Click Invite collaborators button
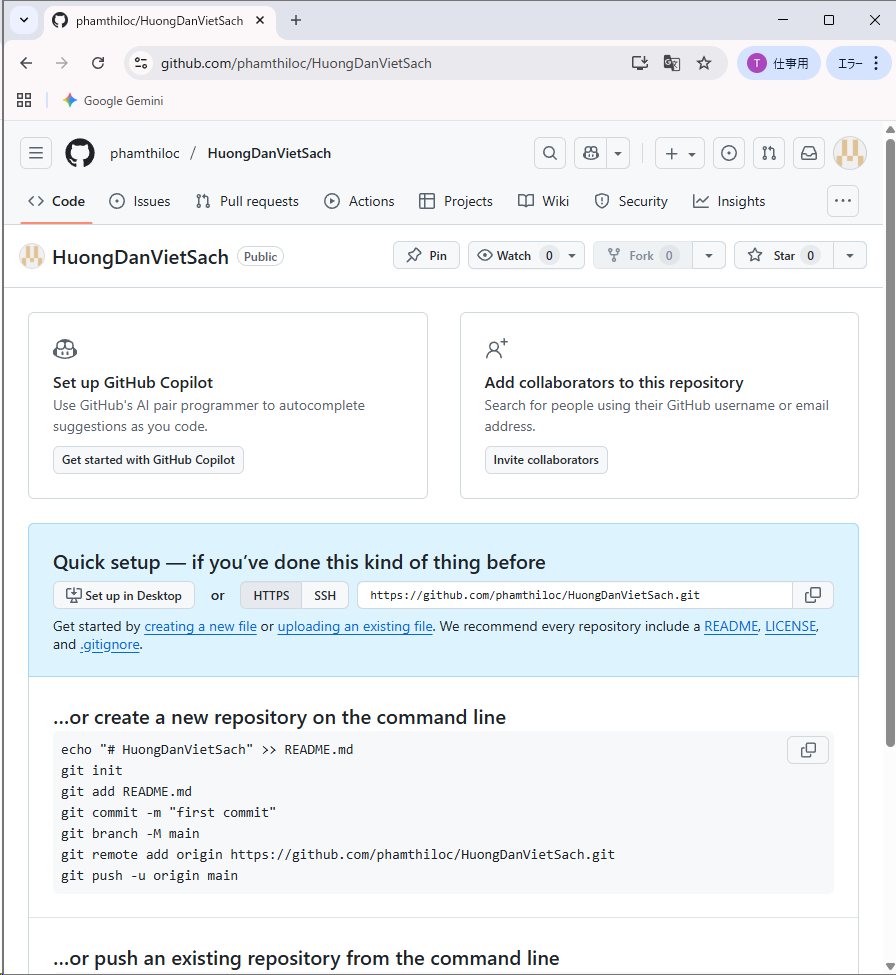 coord(546,460)
